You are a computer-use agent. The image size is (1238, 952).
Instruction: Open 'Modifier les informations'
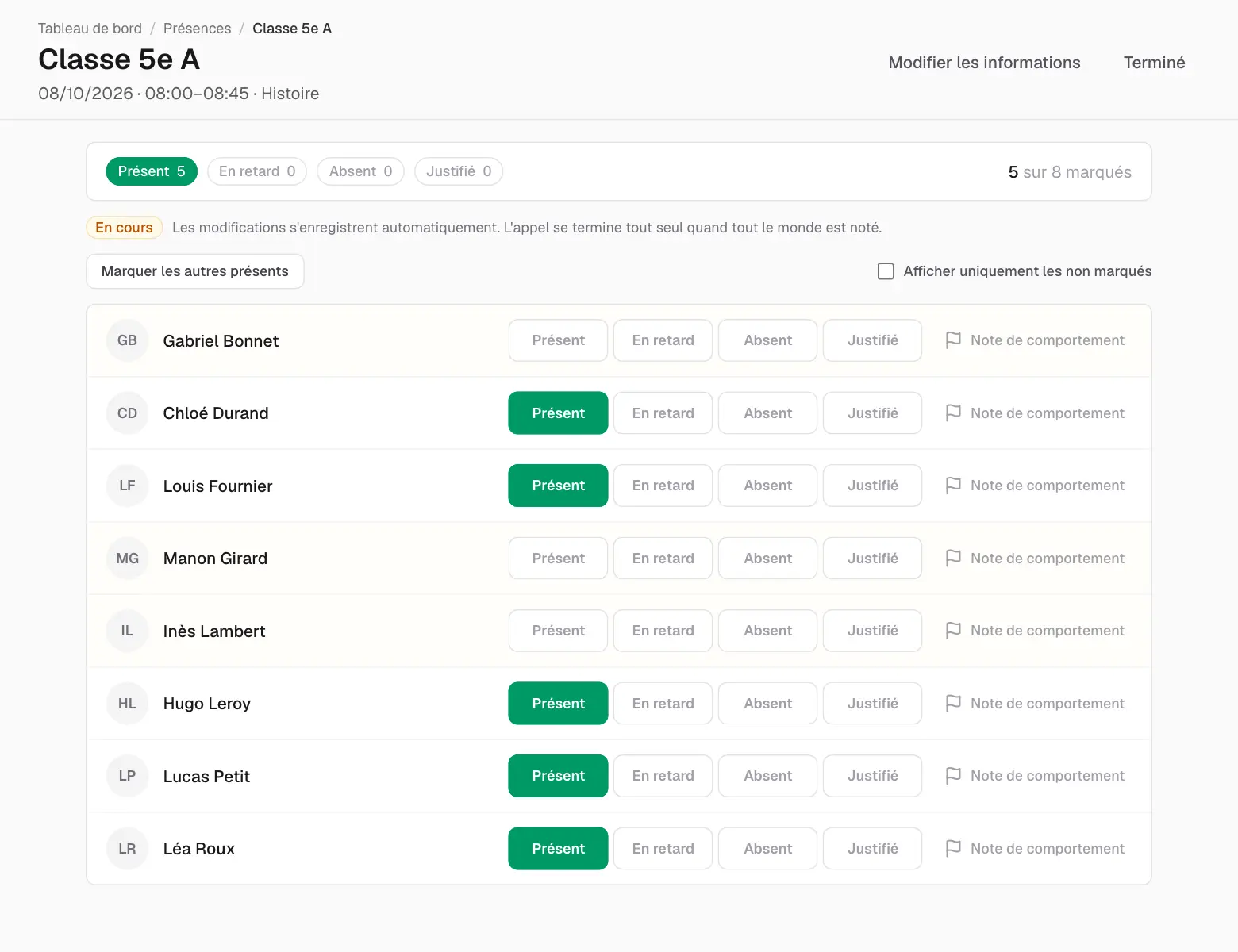pos(984,63)
